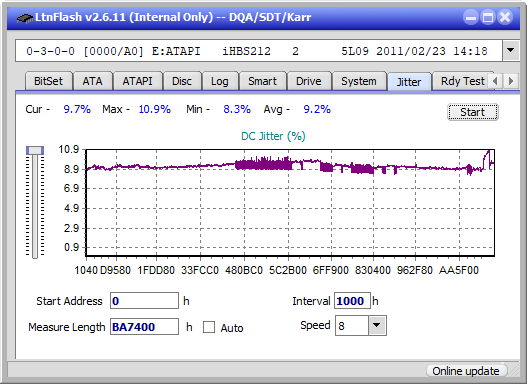Close the LtnFlash window

505,17
